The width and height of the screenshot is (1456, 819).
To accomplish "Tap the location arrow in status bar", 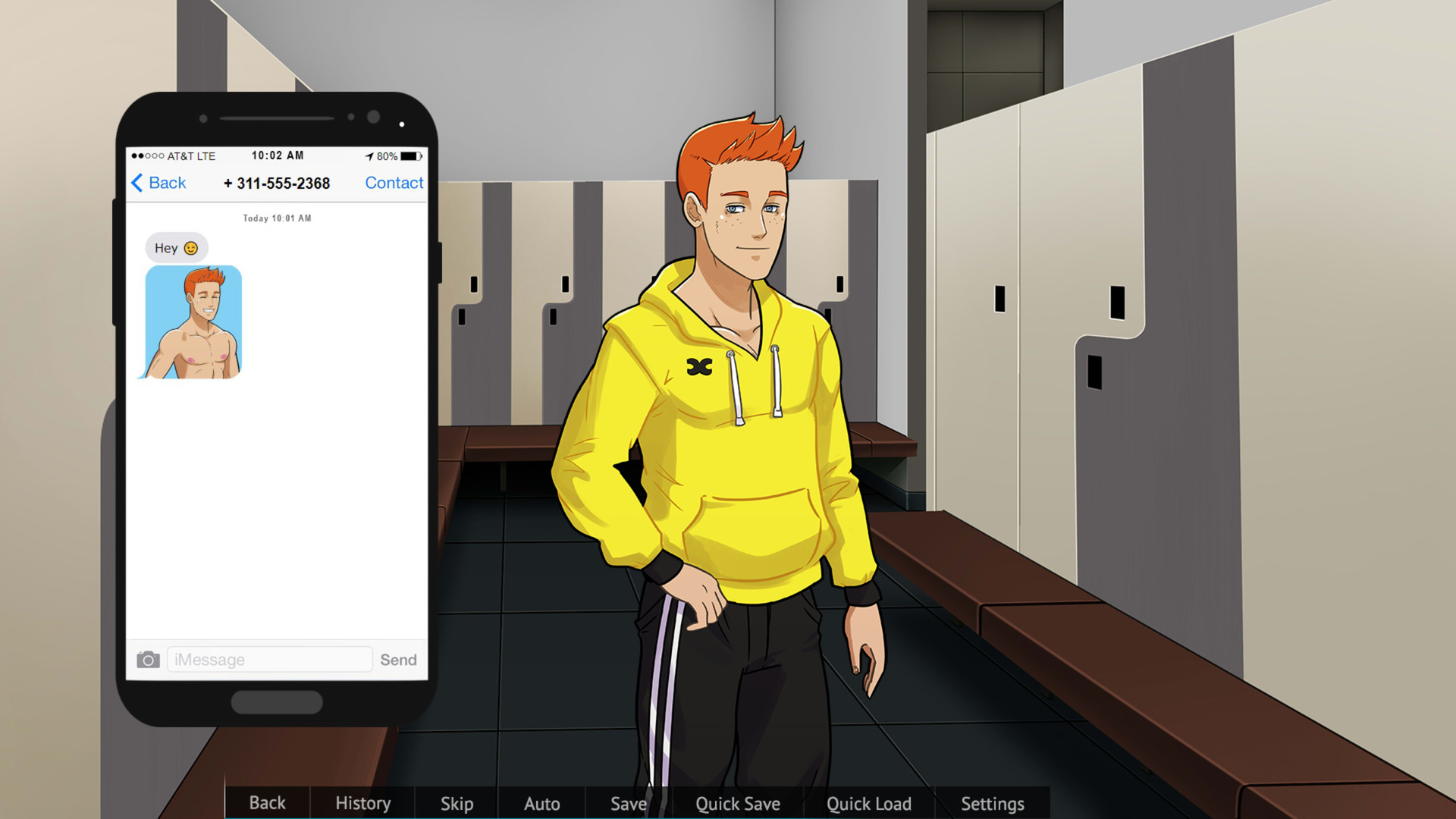I will coord(369,156).
